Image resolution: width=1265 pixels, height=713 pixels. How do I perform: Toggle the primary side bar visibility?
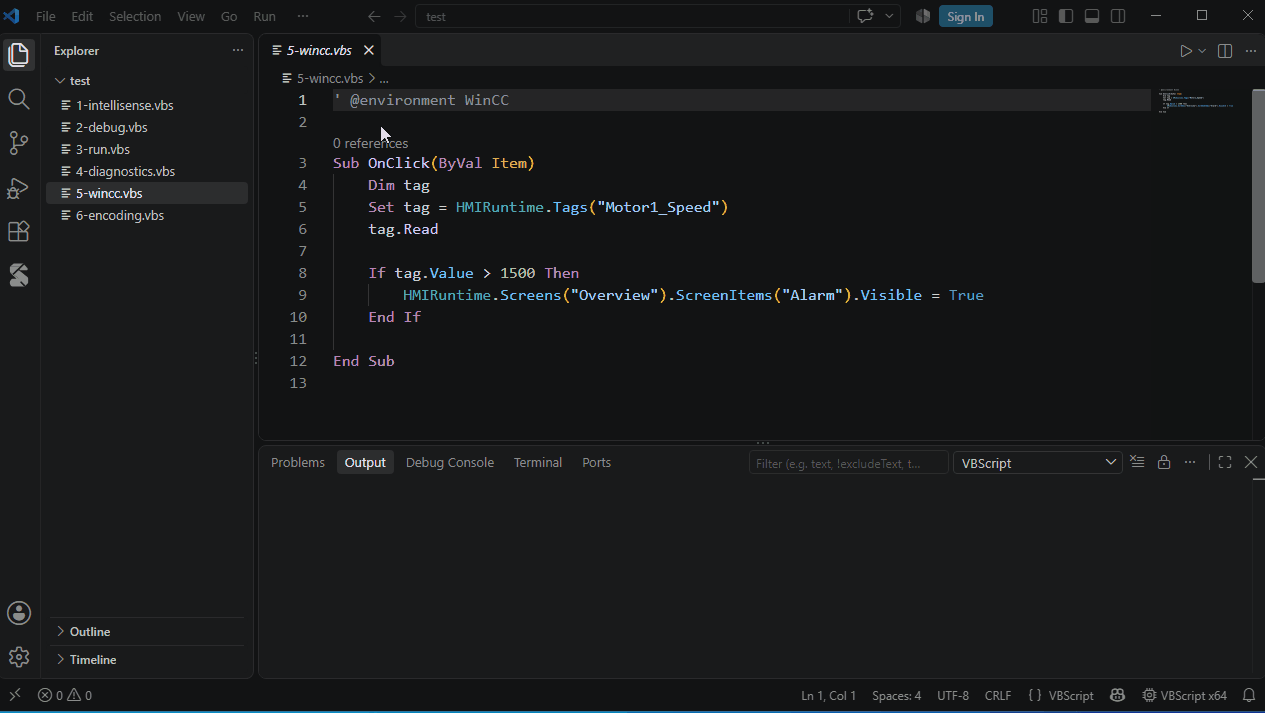click(x=1066, y=16)
